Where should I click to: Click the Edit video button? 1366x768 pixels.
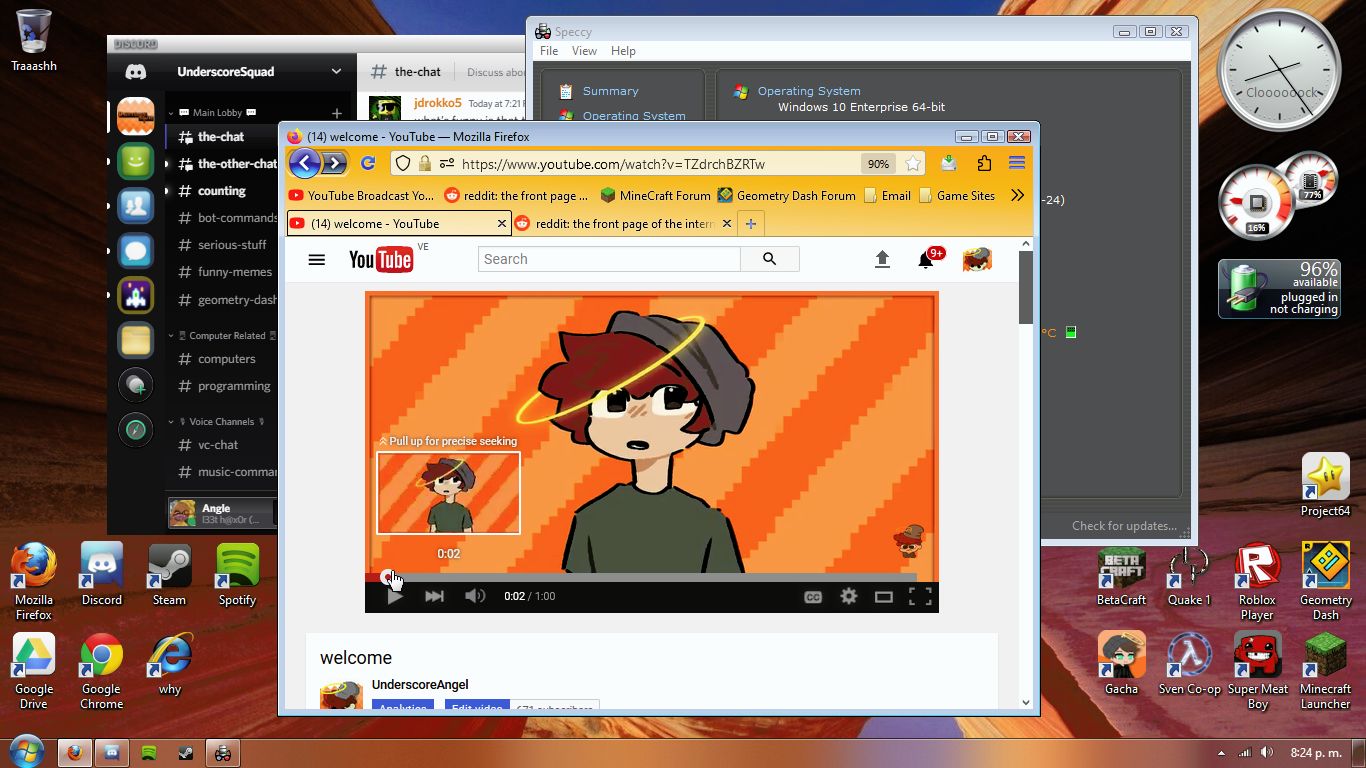click(x=476, y=708)
